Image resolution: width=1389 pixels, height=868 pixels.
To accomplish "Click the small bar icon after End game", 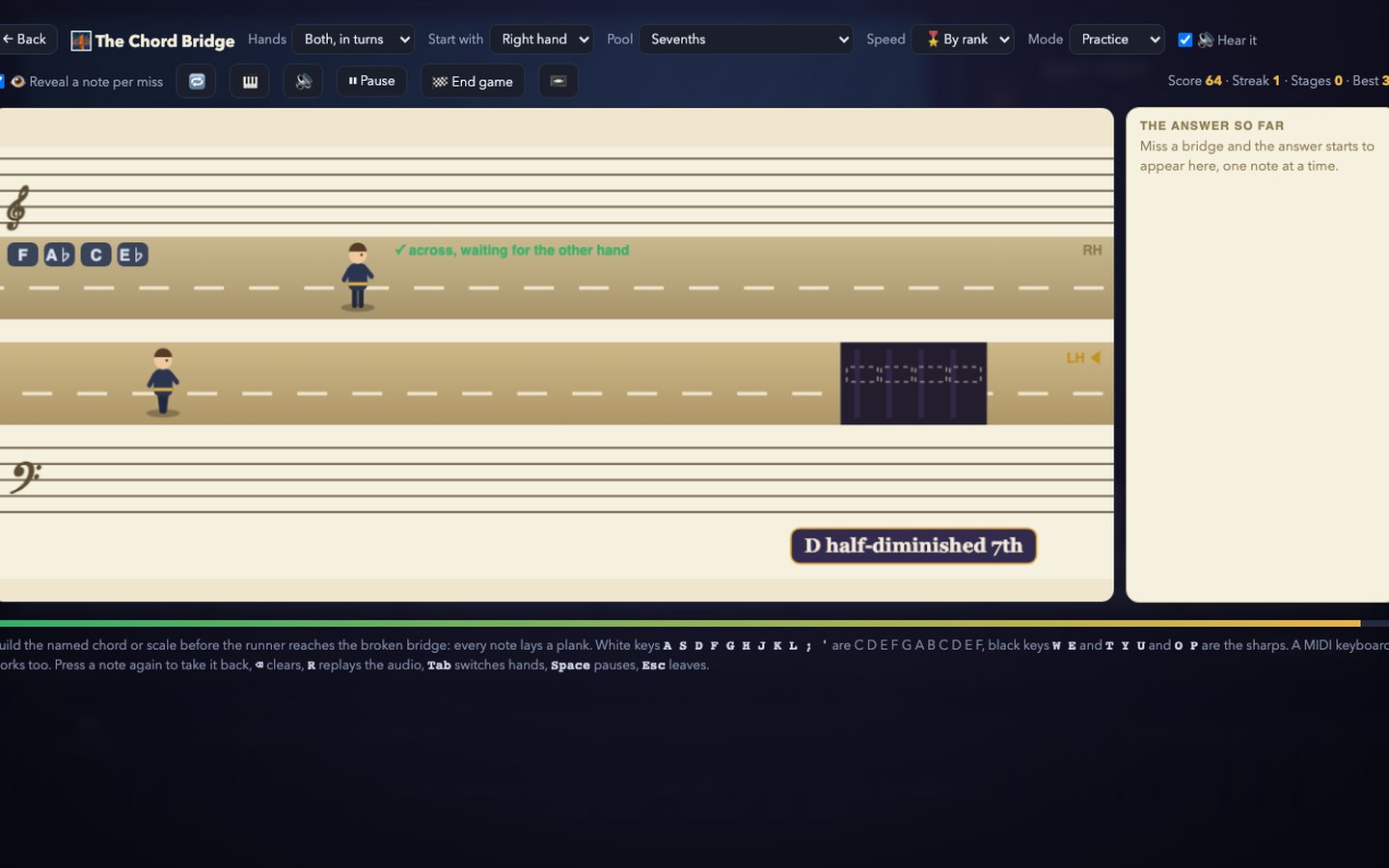I will pyautogui.click(x=558, y=81).
